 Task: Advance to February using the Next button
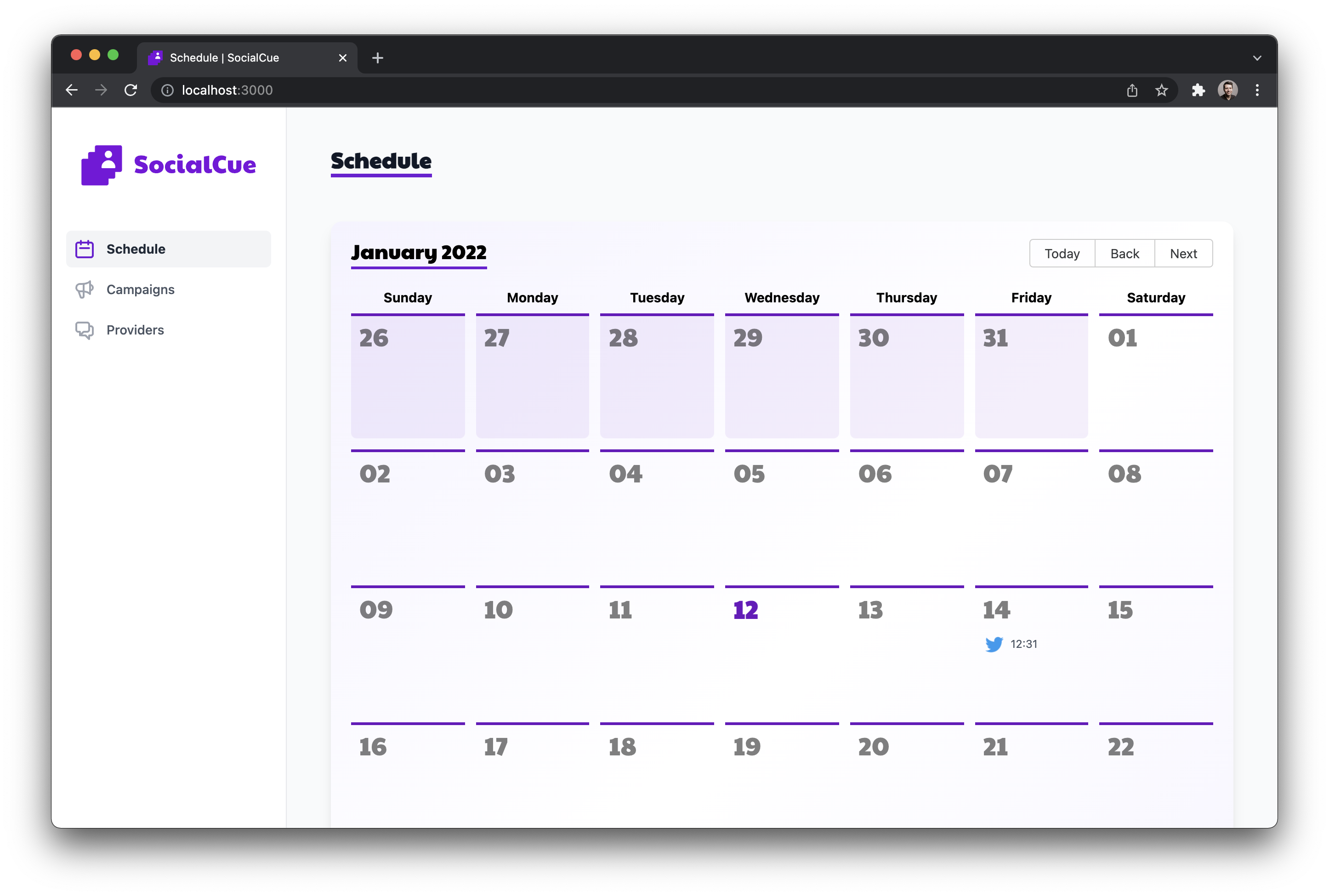point(1183,253)
